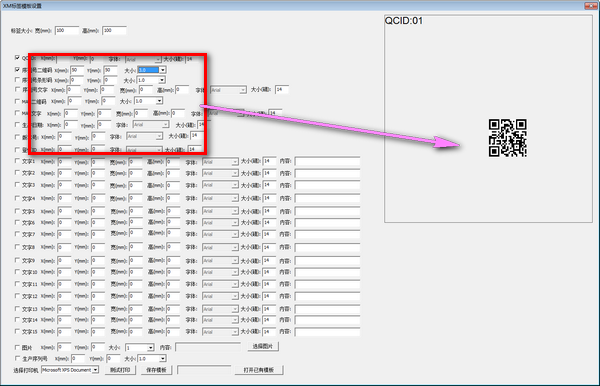Viewport: 600px width, 386px height.
Task: Click the QR code in the label preview
Action: coord(507,138)
